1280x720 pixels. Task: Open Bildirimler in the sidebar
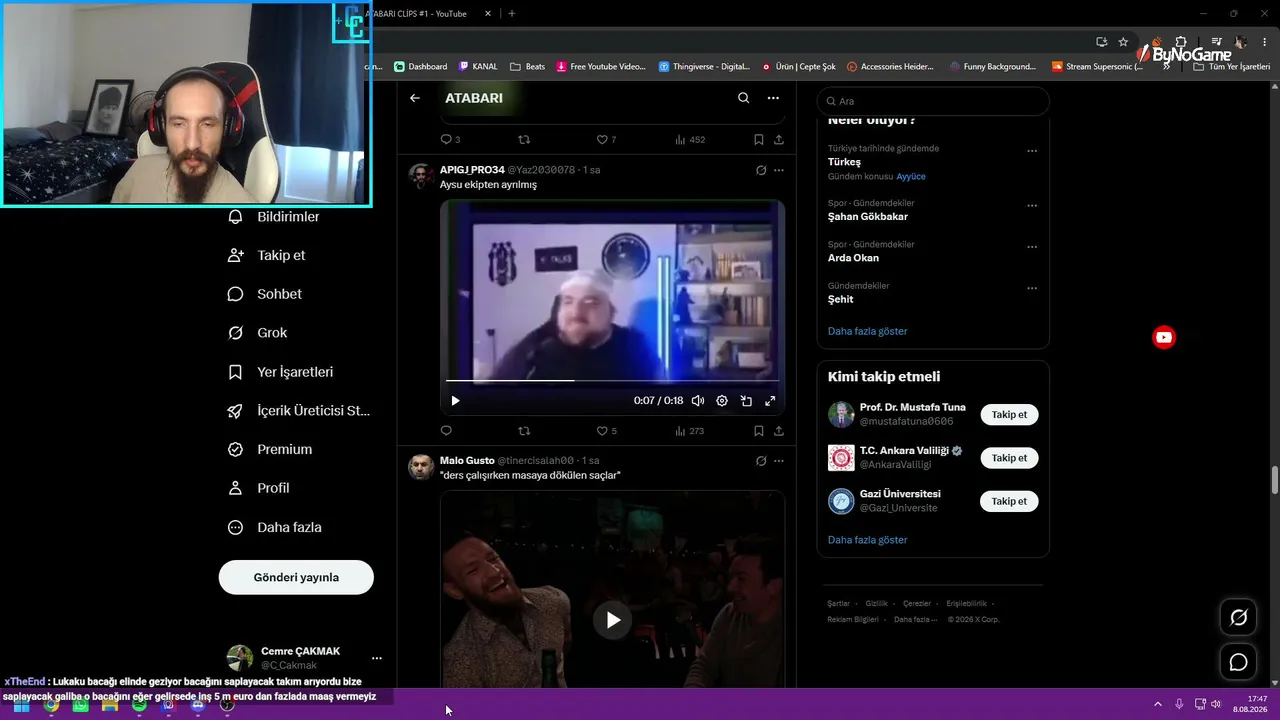click(274, 217)
